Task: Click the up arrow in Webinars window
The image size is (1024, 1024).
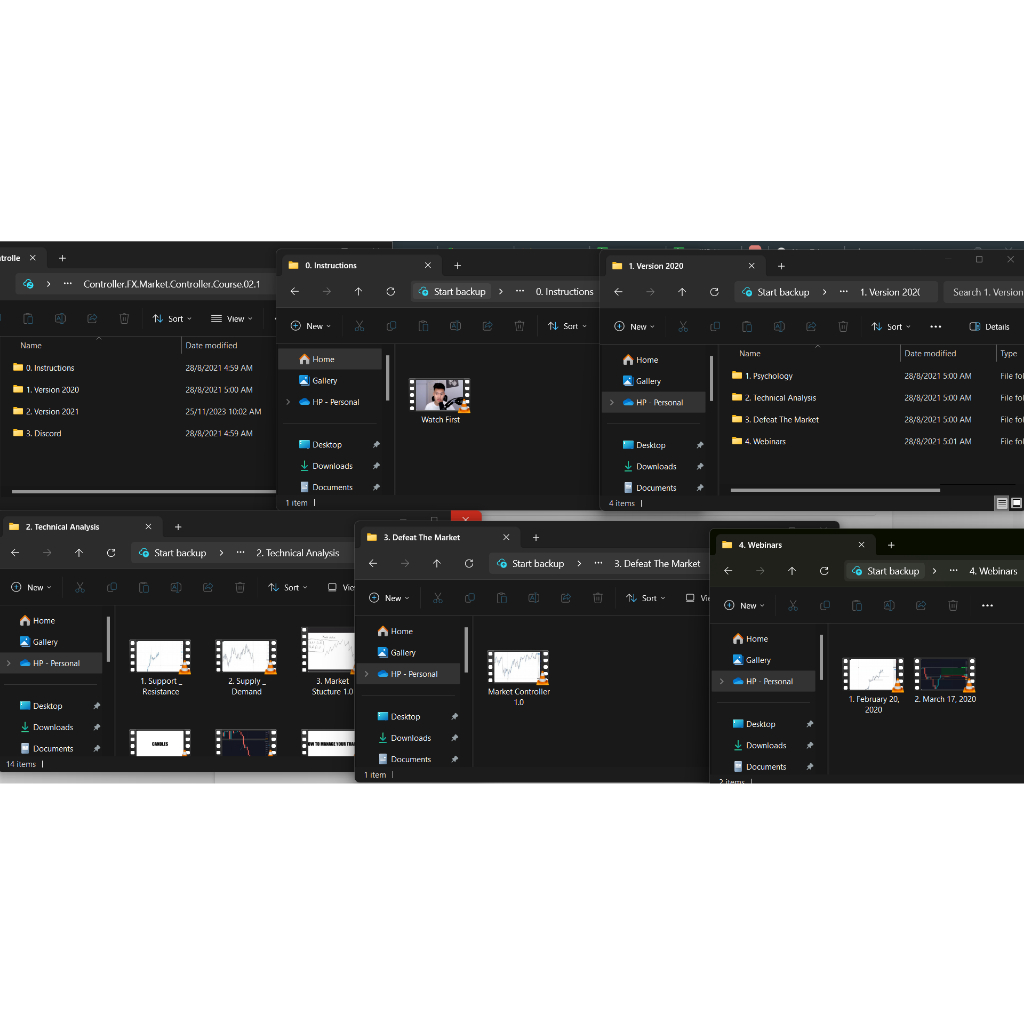Action: [792, 571]
